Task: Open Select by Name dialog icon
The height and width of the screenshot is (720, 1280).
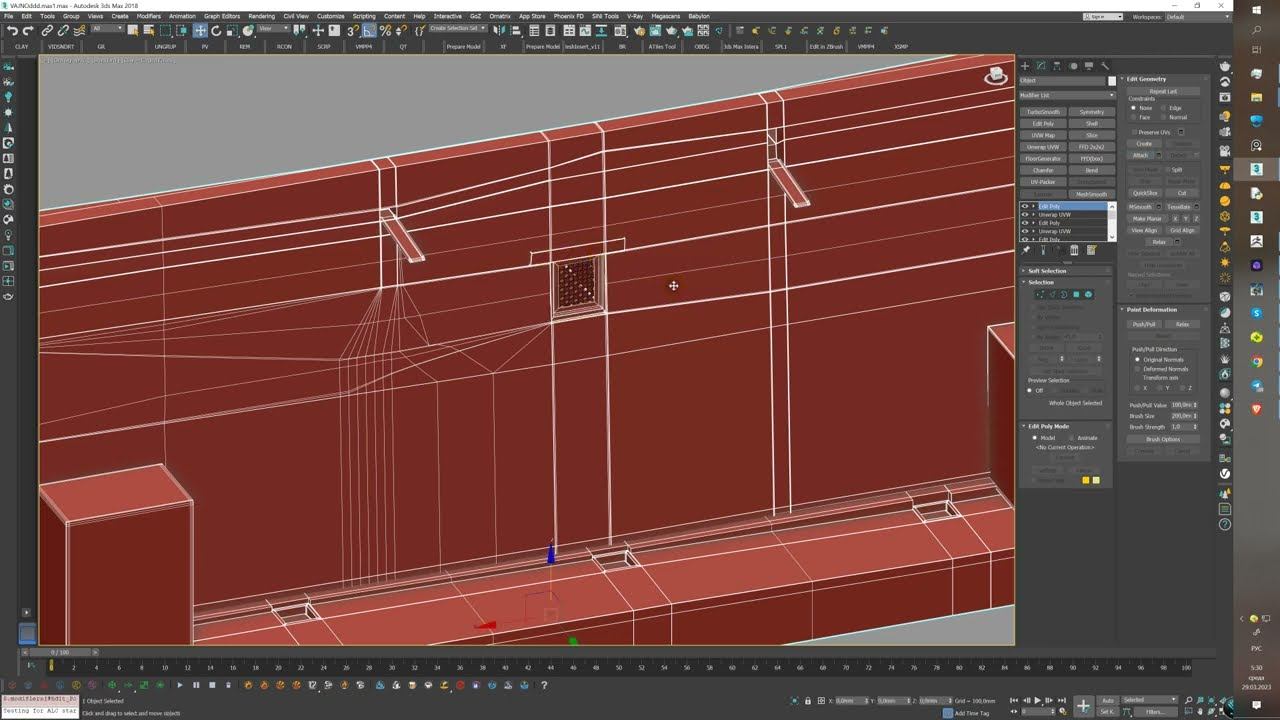Action: (148, 31)
